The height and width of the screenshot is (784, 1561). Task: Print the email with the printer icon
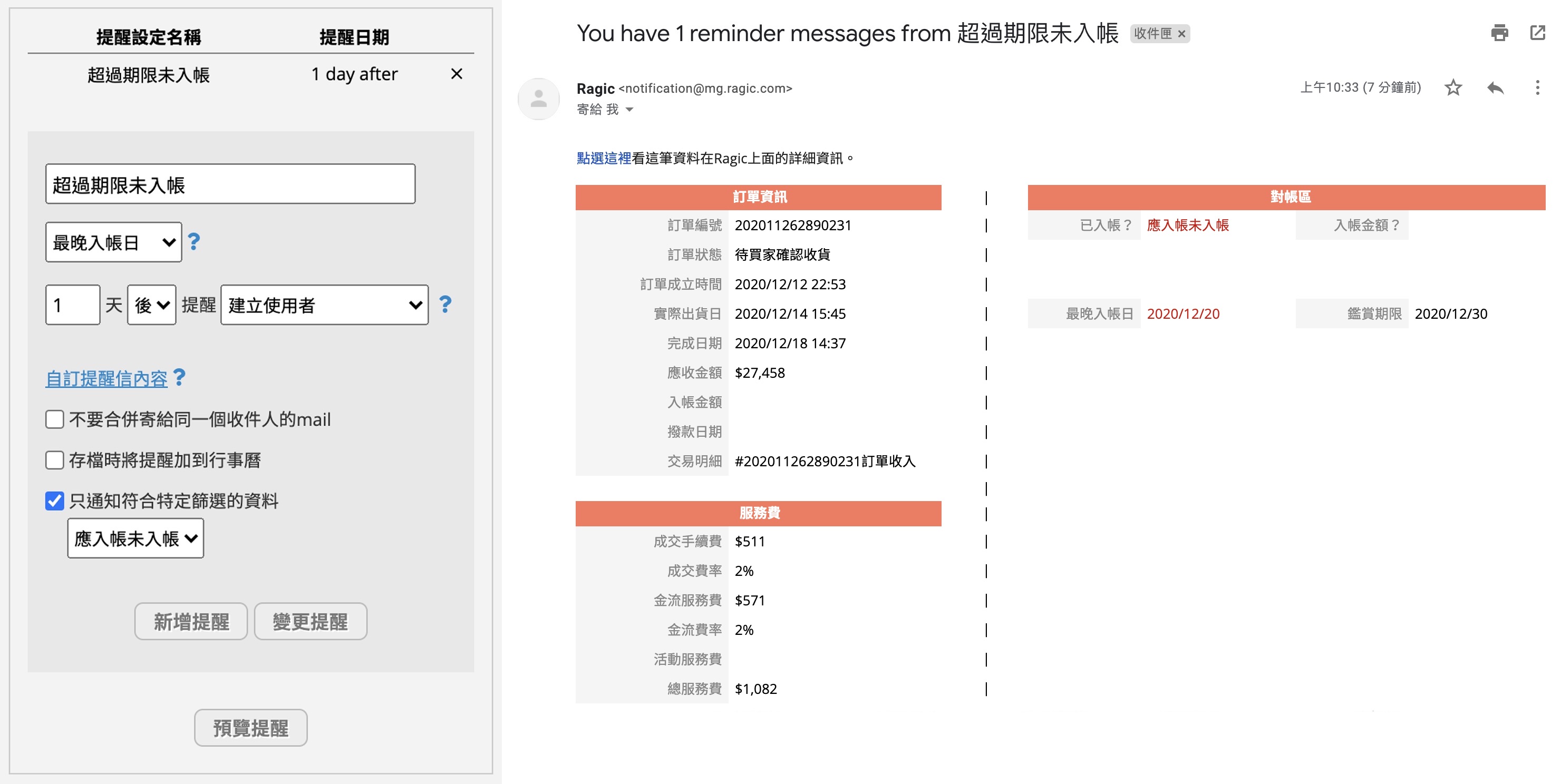coord(1499,33)
